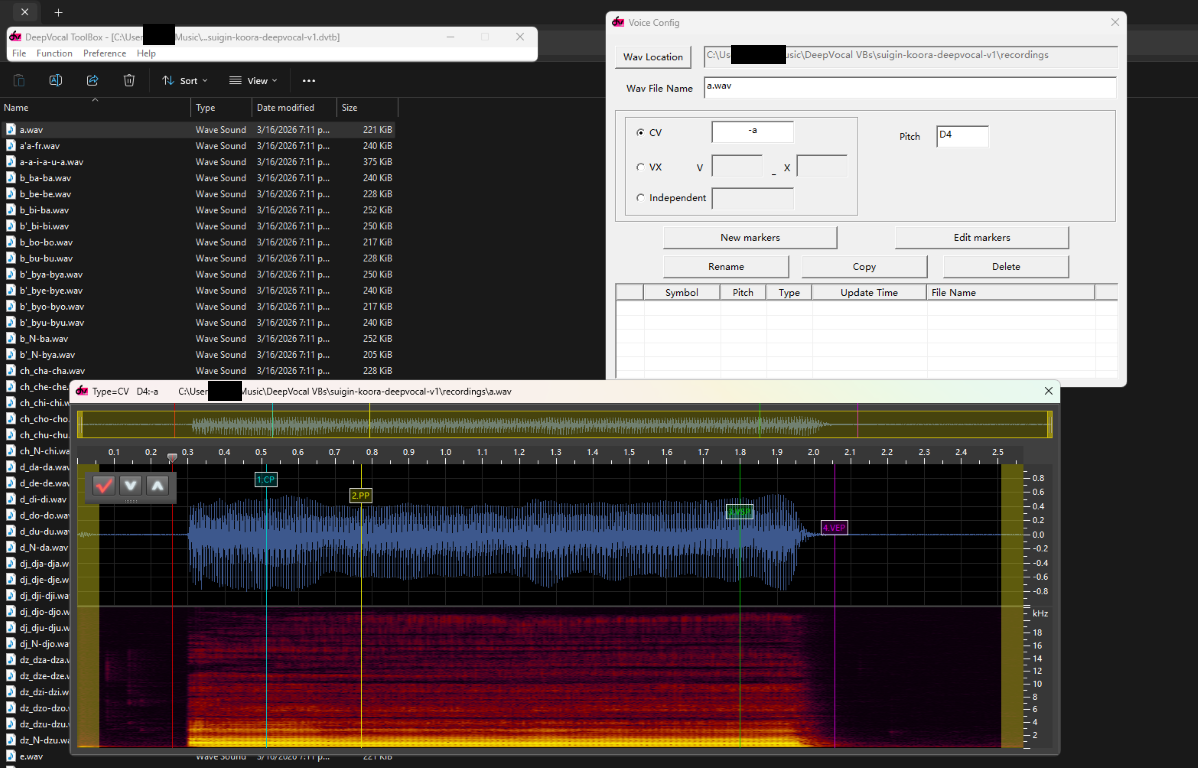Image resolution: width=1198 pixels, height=768 pixels.
Task: Click the Wav Location button
Action: click(653, 57)
